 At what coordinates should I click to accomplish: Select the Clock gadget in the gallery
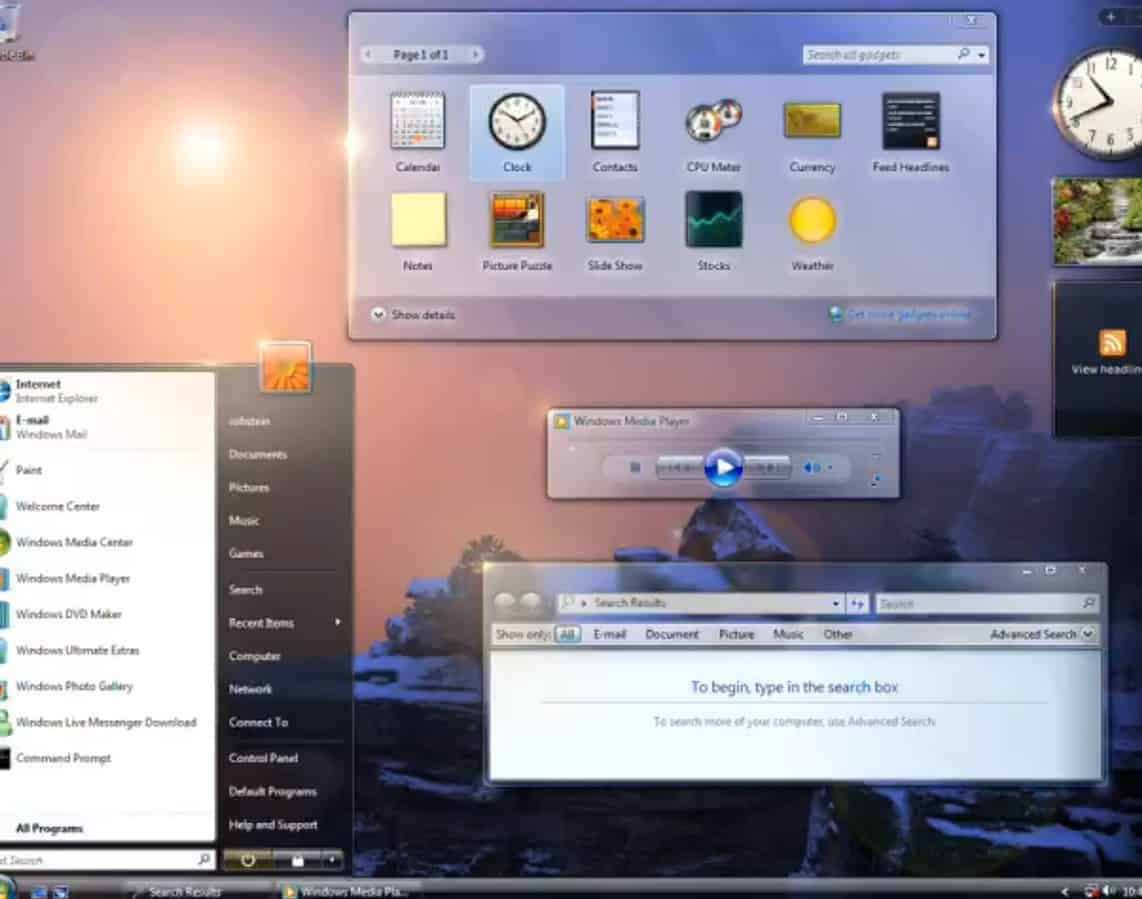pos(515,120)
